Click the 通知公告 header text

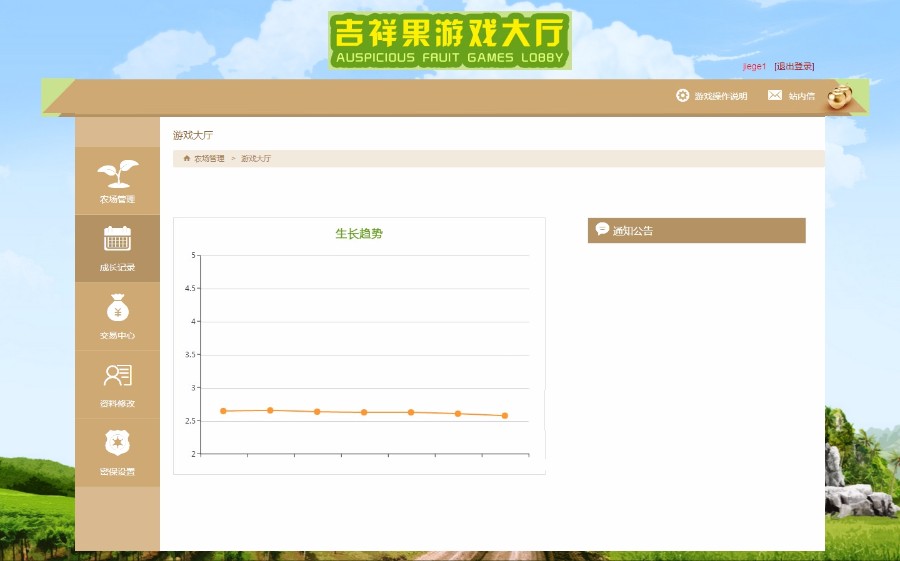click(633, 231)
